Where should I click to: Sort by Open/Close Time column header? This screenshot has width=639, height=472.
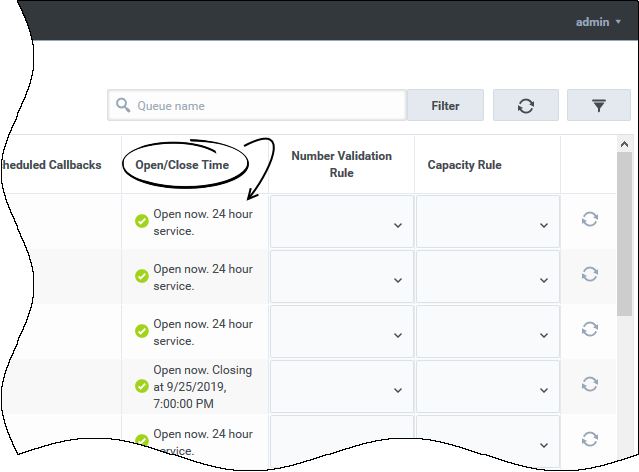point(182,165)
